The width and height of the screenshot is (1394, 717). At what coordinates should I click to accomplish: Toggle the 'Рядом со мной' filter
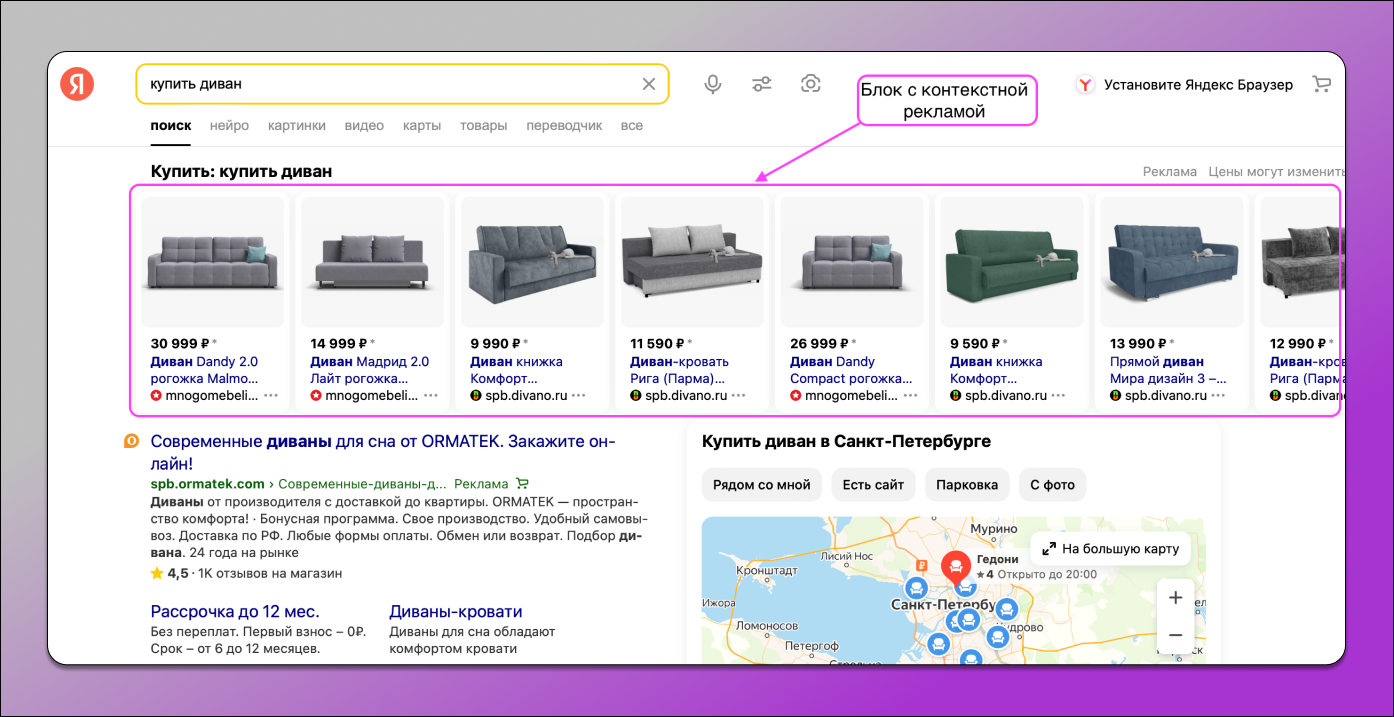(x=761, y=485)
